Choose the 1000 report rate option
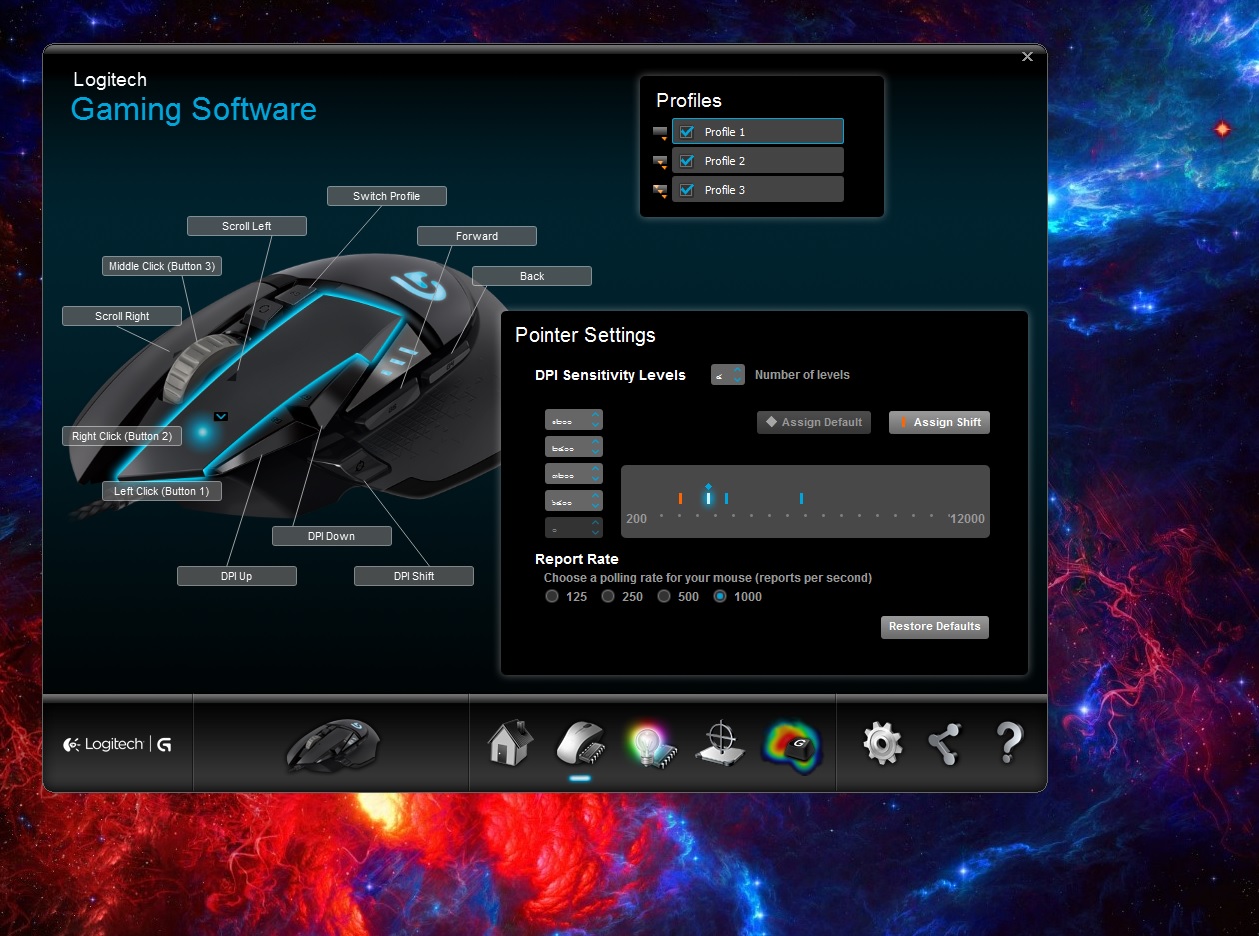Image resolution: width=1259 pixels, height=936 pixels. coord(720,597)
